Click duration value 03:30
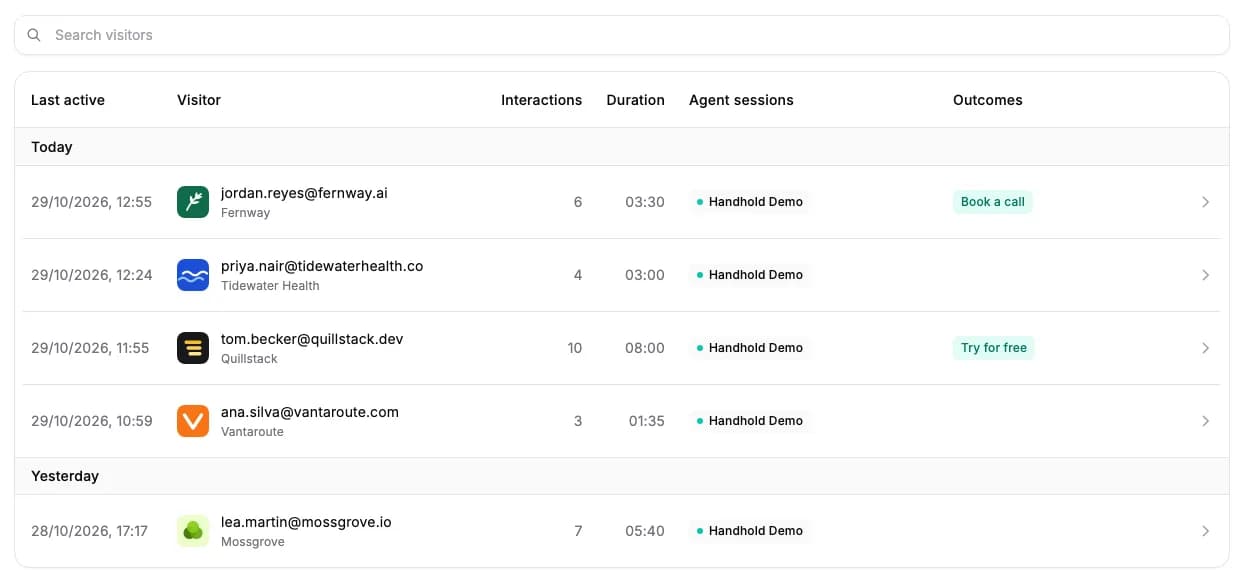 [645, 202]
